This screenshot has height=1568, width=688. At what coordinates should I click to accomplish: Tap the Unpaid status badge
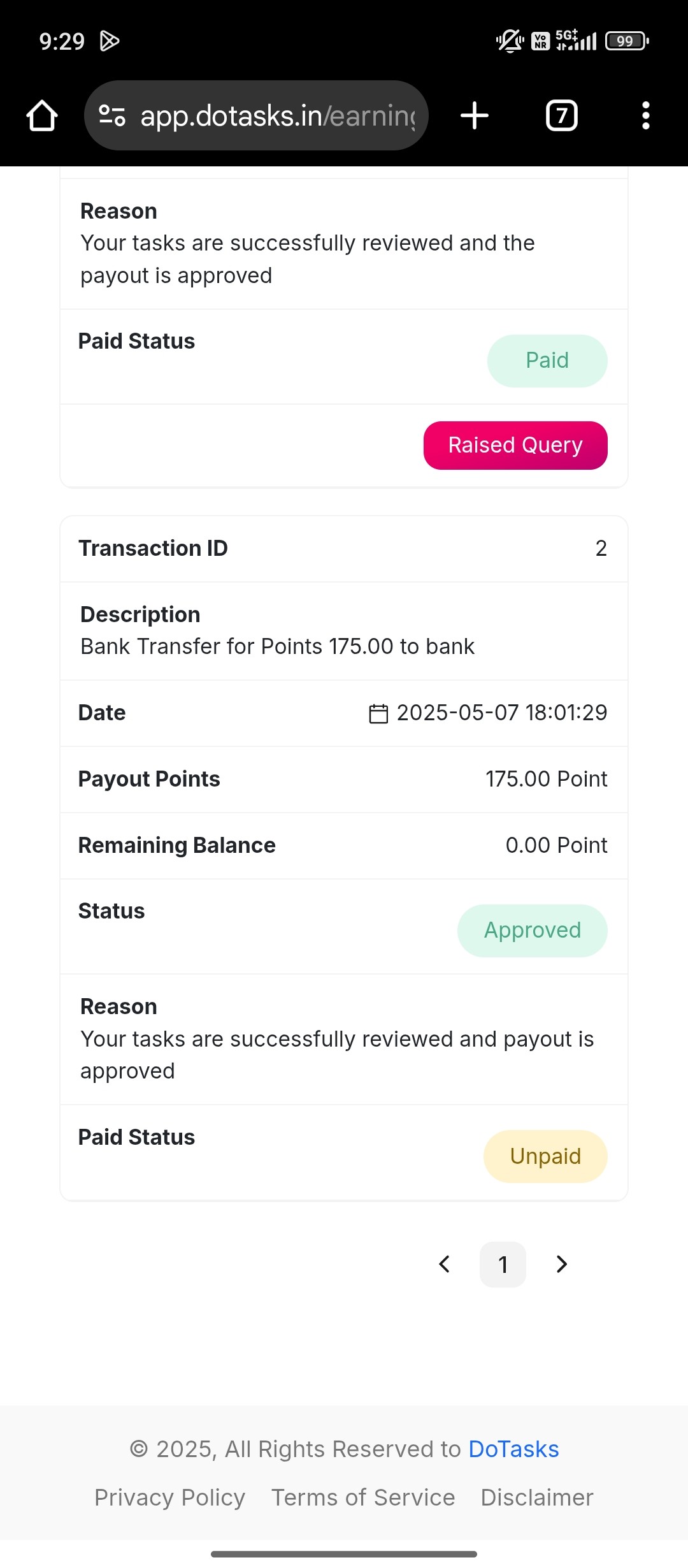click(545, 1156)
